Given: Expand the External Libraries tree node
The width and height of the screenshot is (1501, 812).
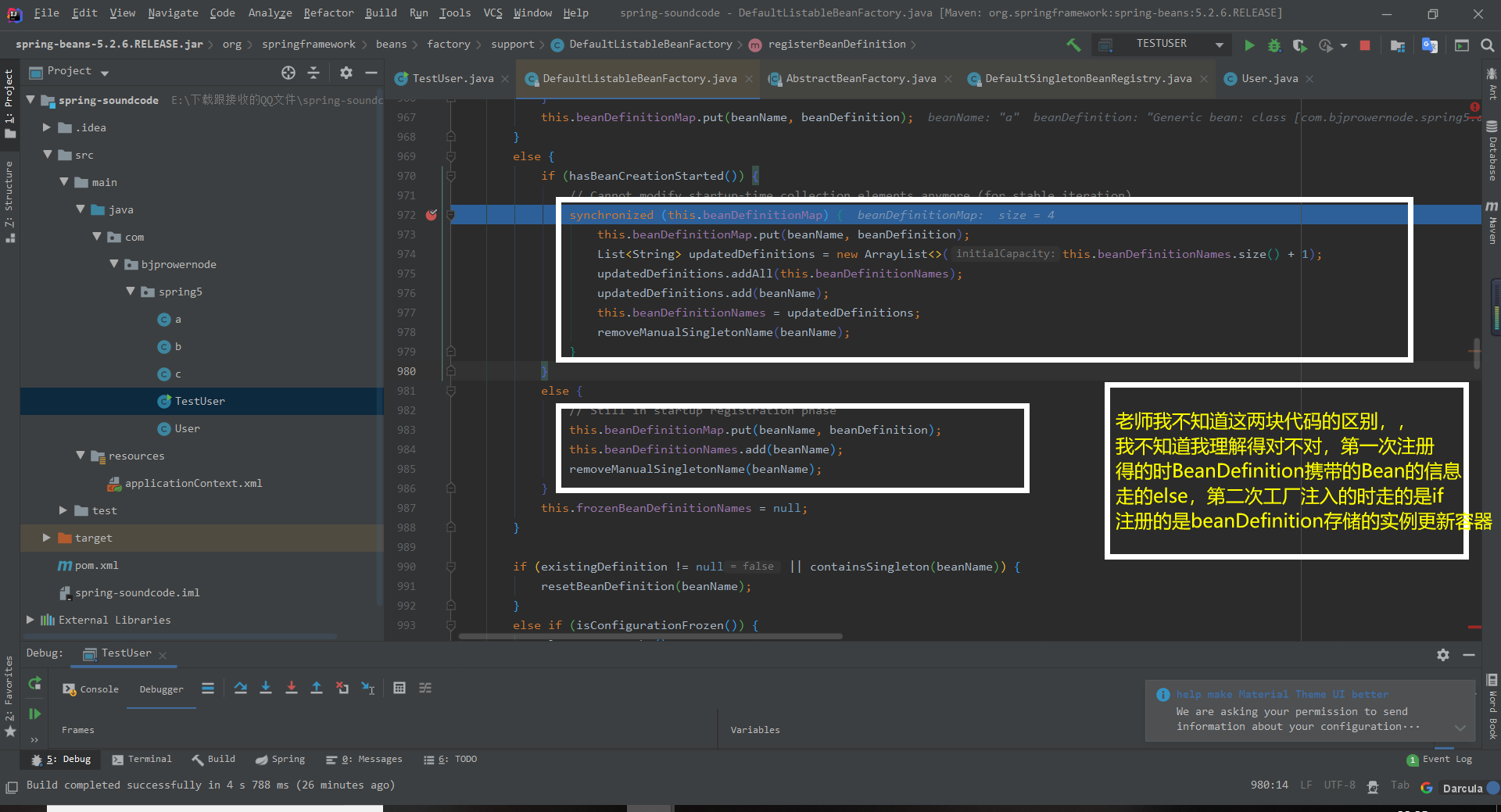Looking at the screenshot, I should coord(30,620).
